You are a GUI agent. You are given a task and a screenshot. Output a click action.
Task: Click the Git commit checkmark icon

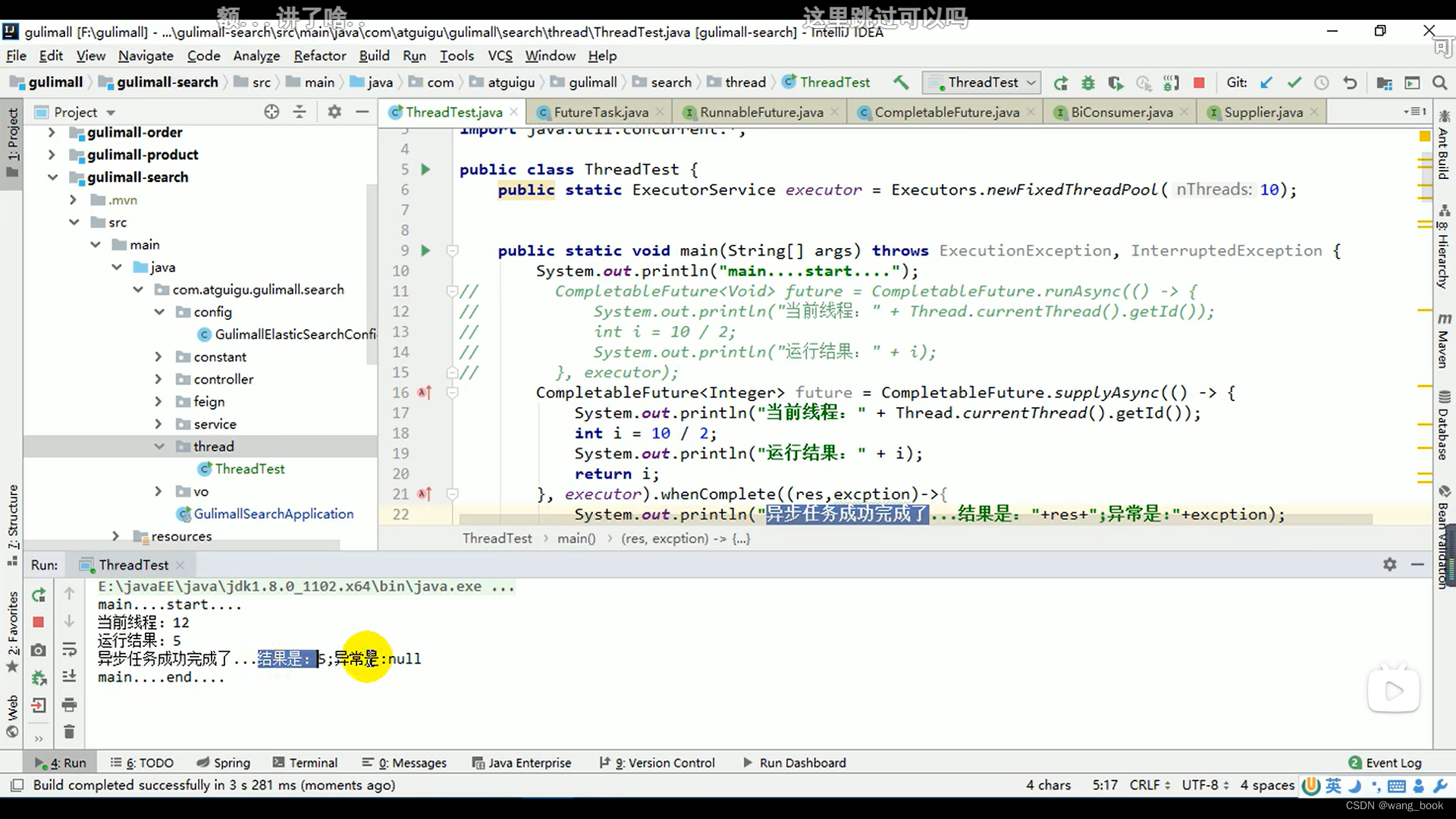[x=1295, y=82]
